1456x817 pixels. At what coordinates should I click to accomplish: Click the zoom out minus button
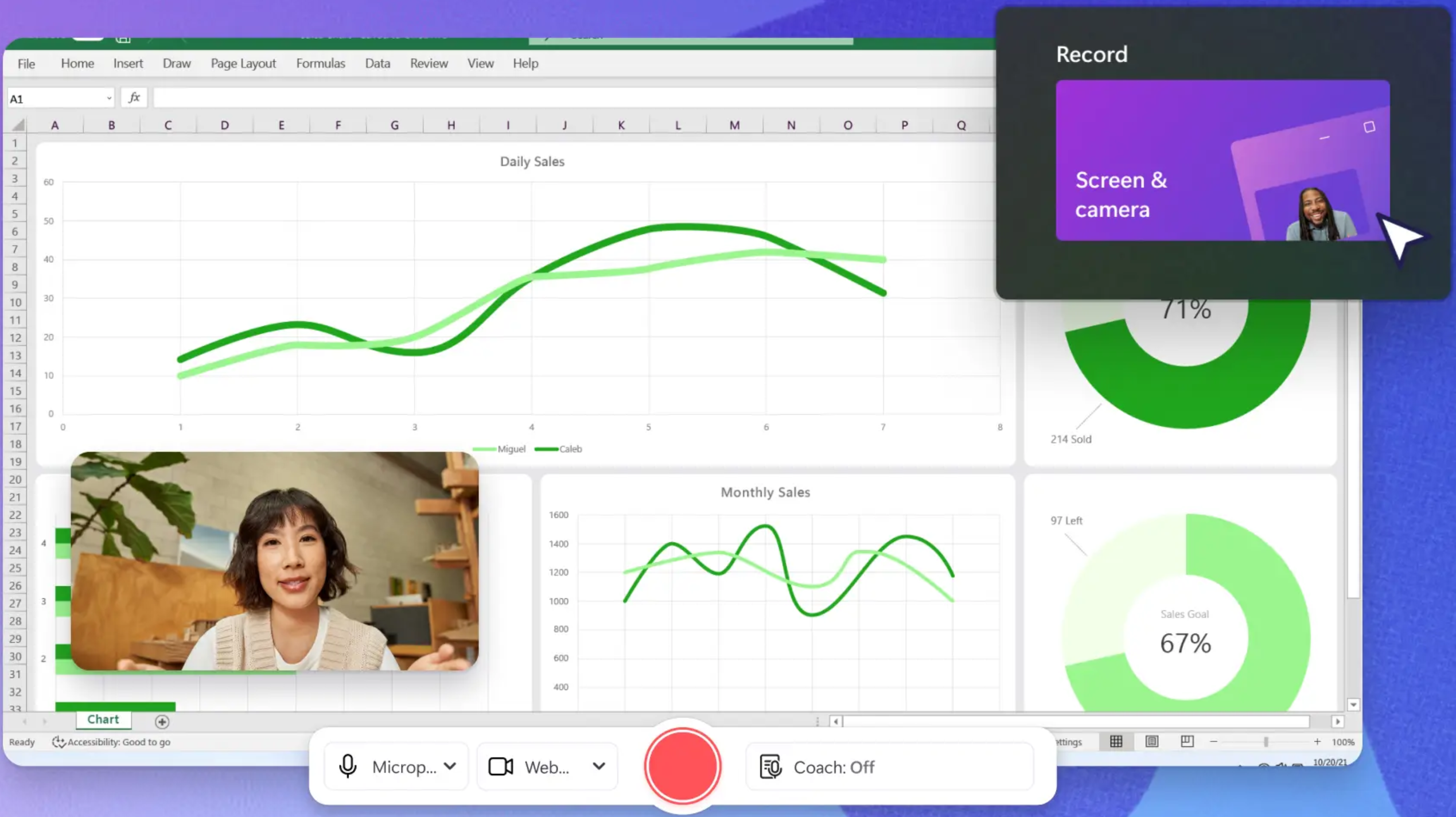pos(1213,742)
